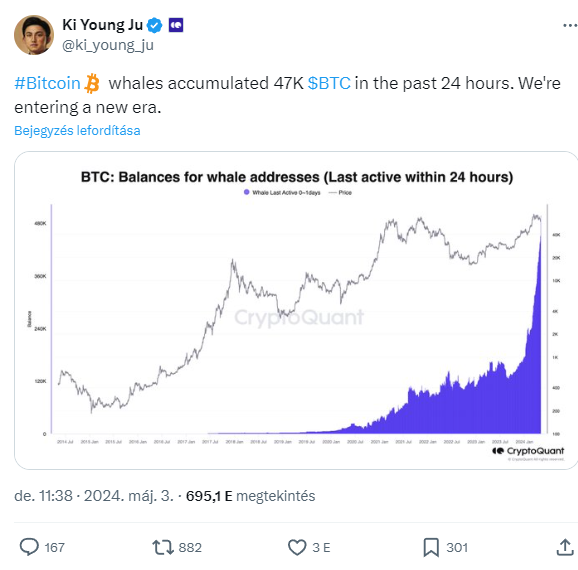Like the post with heart icon

pyautogui.click(x=297, y=547)
